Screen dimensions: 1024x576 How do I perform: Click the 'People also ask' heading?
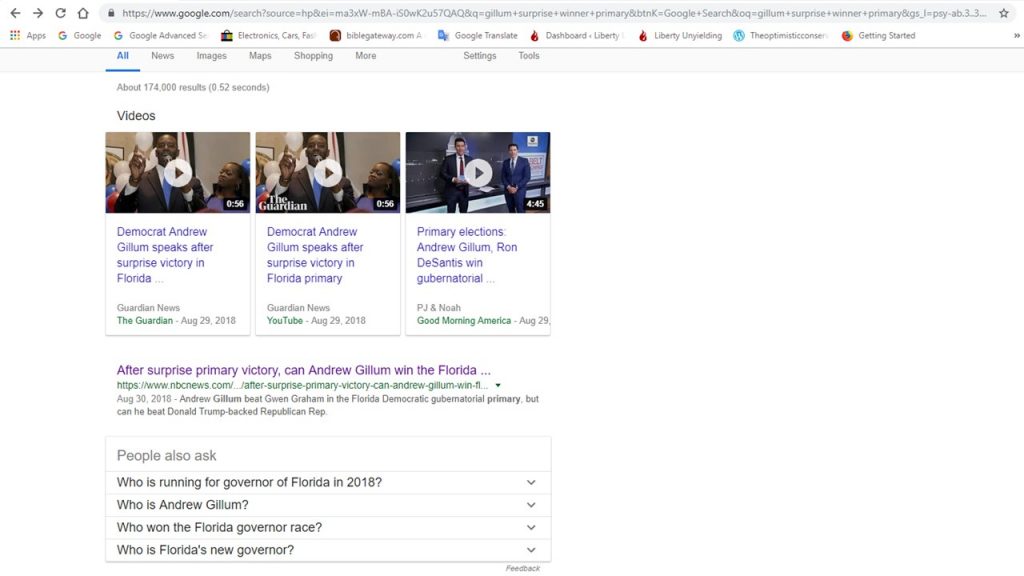point(167,456)
